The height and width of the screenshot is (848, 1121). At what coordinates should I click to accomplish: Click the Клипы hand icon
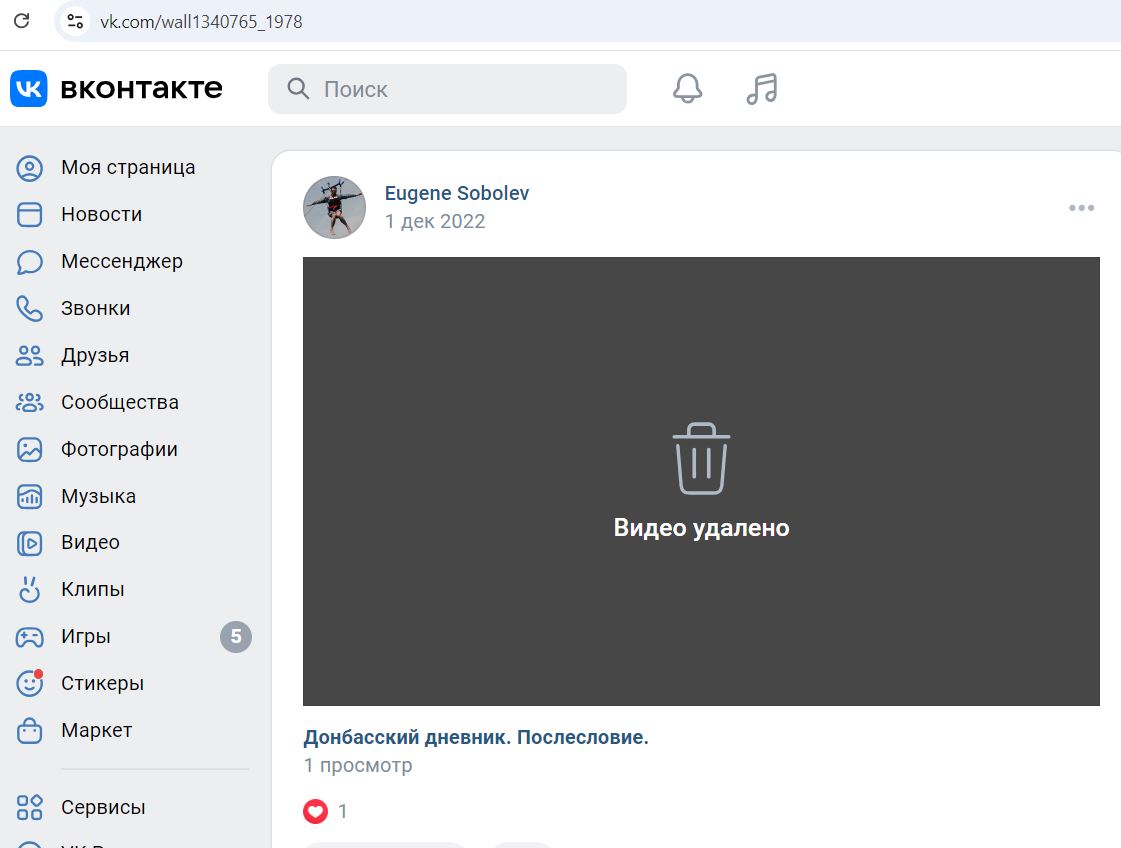tap(29, 590)
